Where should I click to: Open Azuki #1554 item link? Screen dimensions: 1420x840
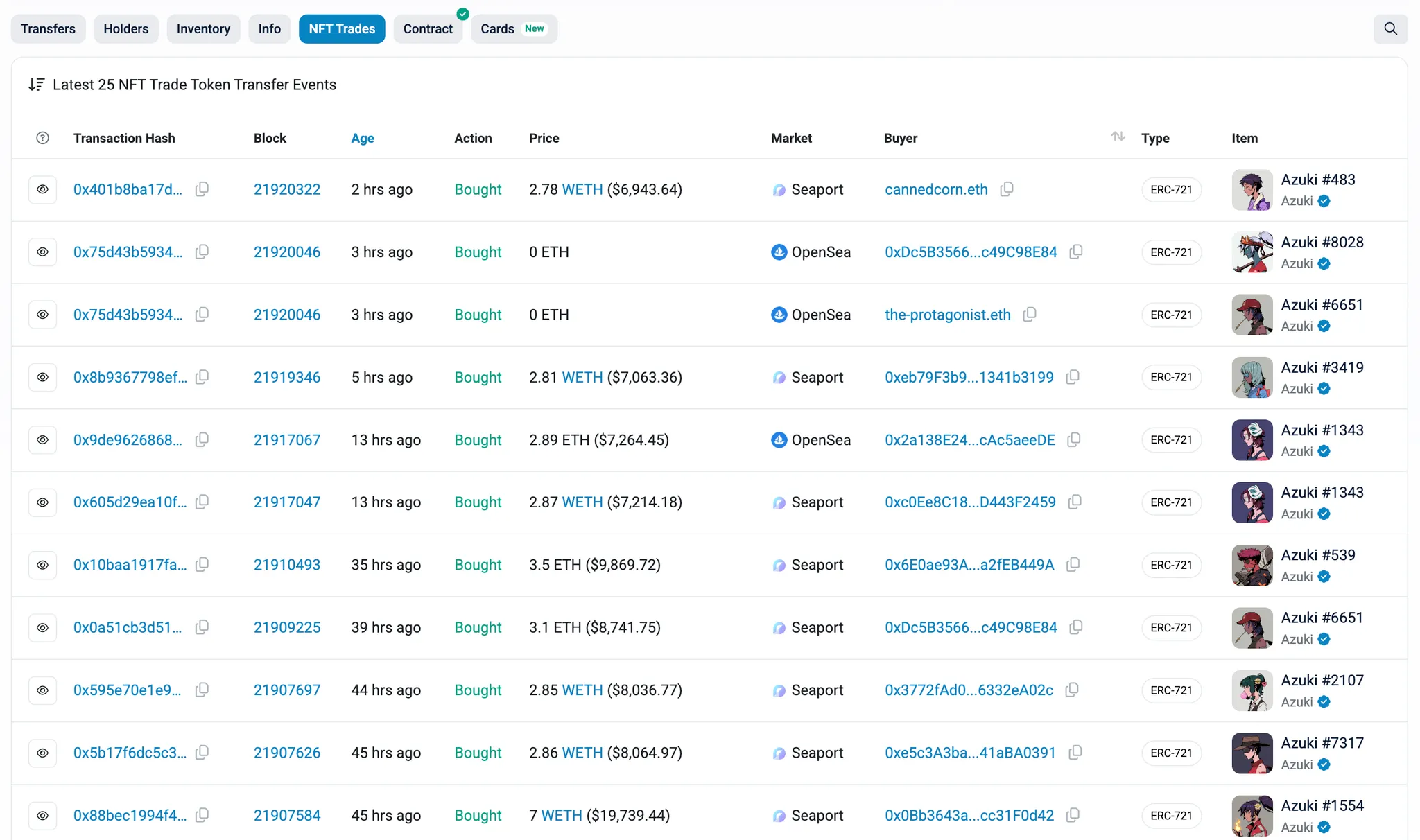point(1322,805)
